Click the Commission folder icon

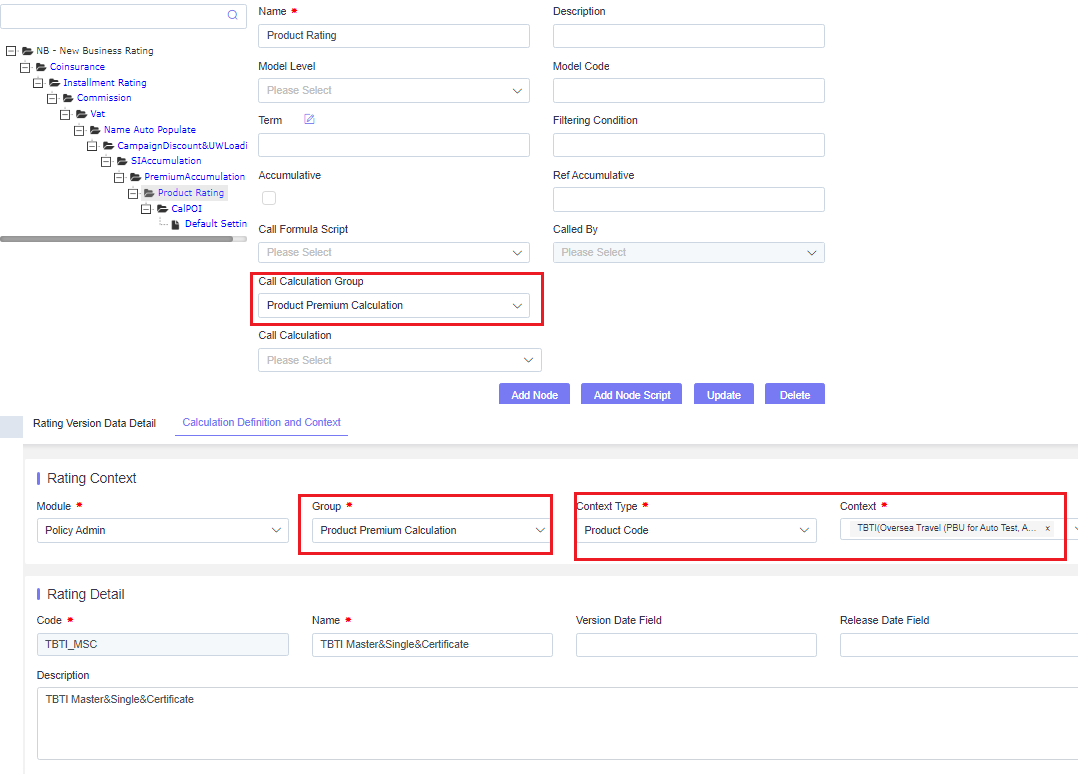tap(68, 98)
